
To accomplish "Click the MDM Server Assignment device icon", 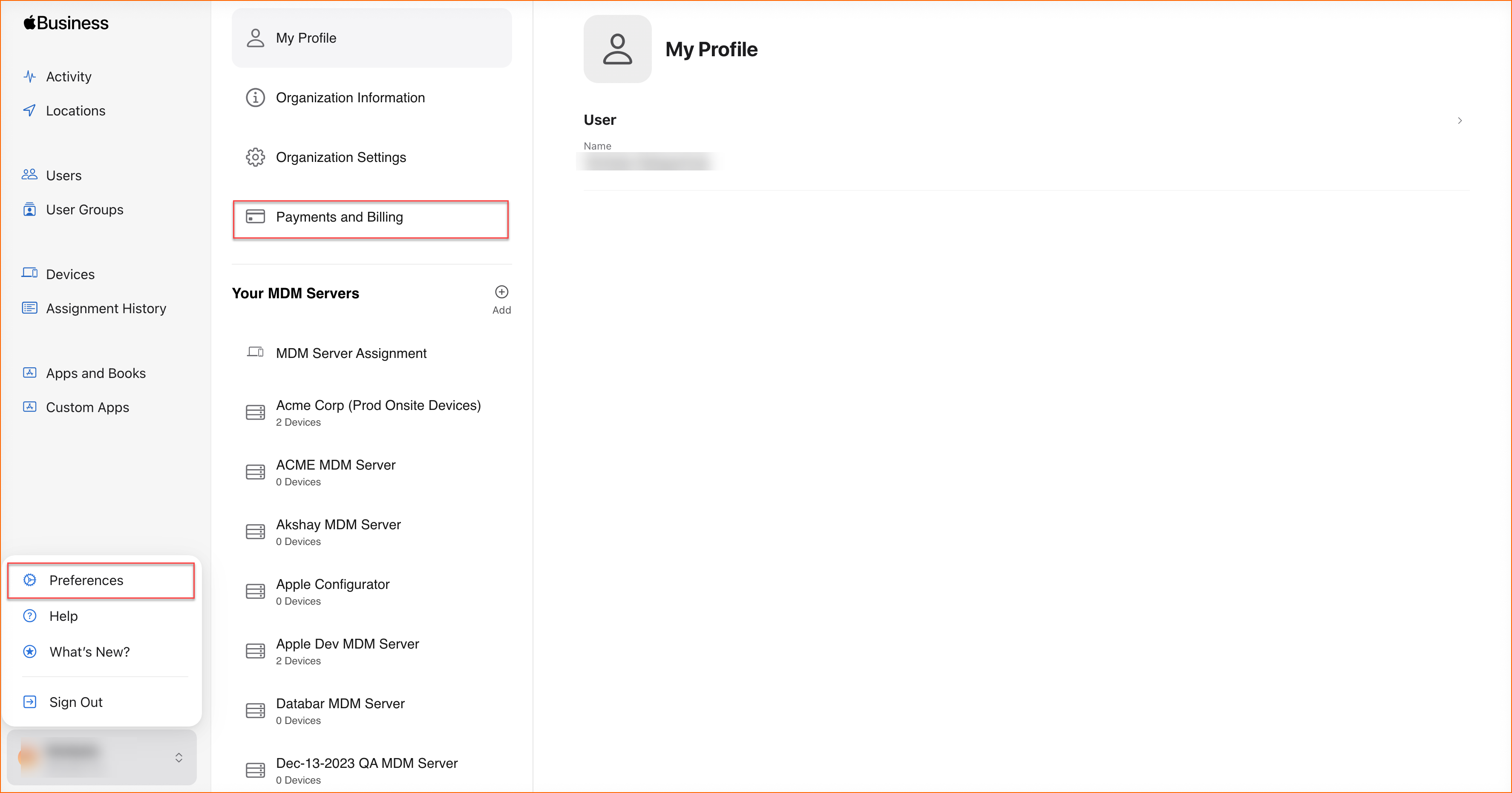I will tap(255, 353).
